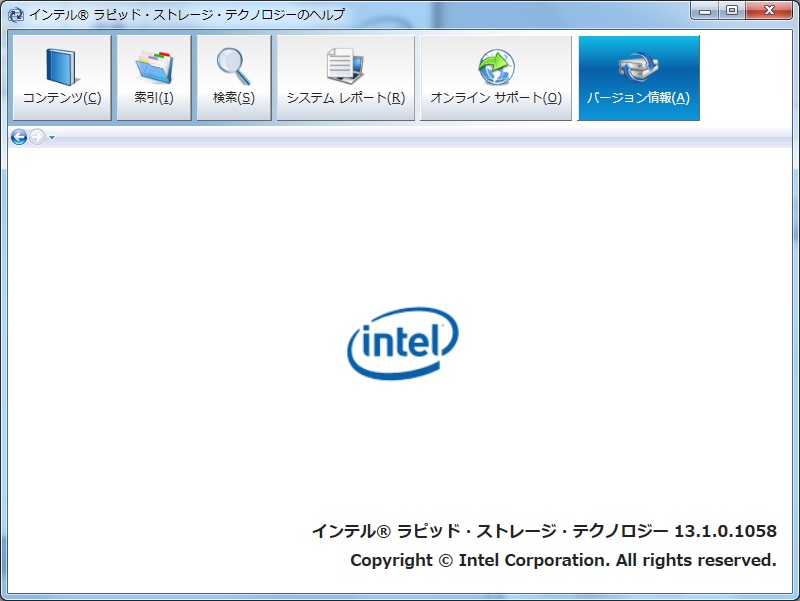Click the Copyright © Intel Corporation line
The width and height of the screenshot is (800, 601).
tap(563, 560)
